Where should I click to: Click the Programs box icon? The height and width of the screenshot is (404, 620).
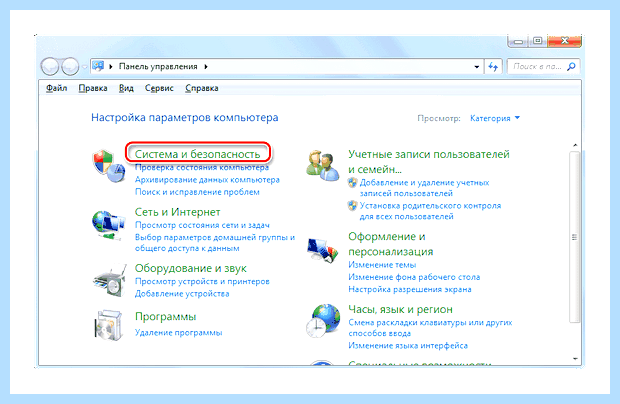(108, 325)
